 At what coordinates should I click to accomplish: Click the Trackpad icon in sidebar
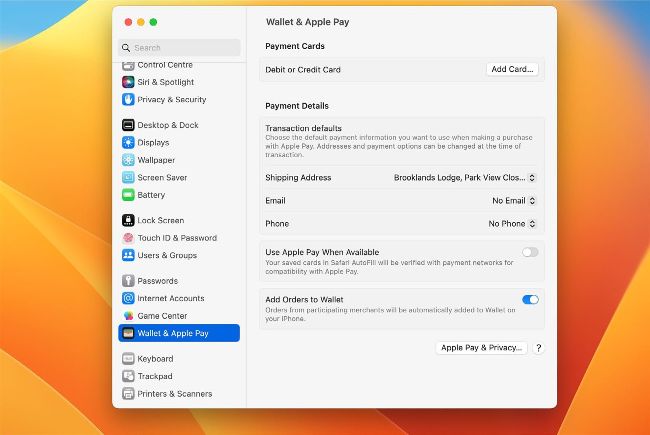coord(128,376)
